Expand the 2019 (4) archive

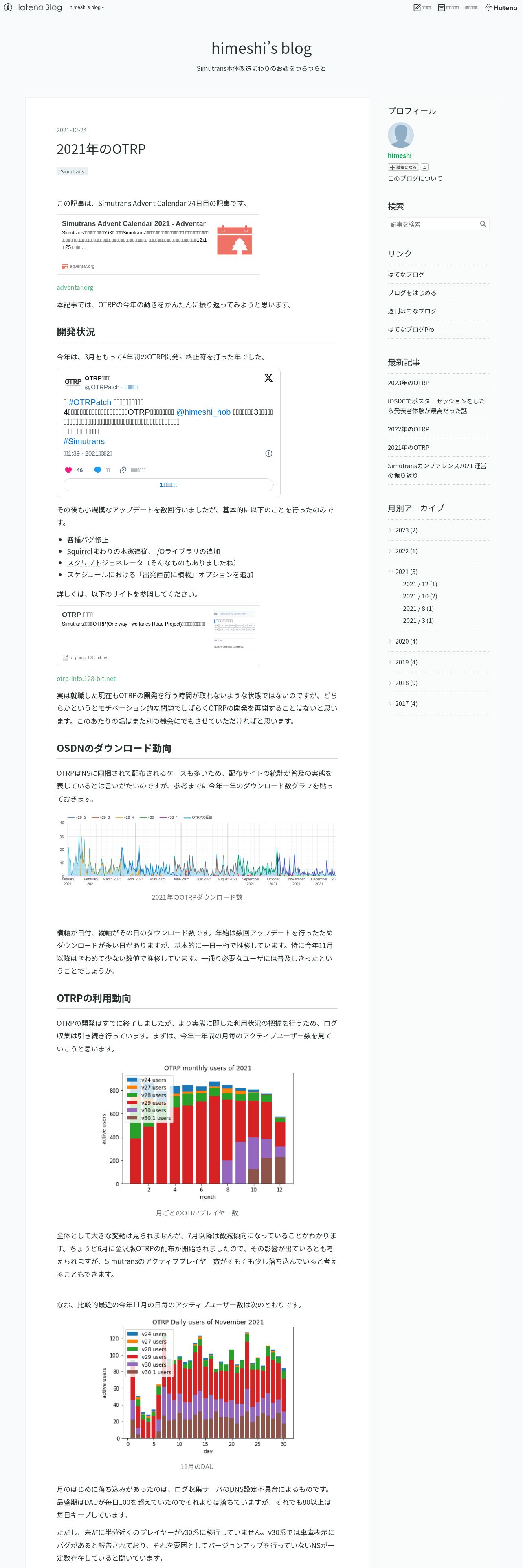tap(390, 661)
